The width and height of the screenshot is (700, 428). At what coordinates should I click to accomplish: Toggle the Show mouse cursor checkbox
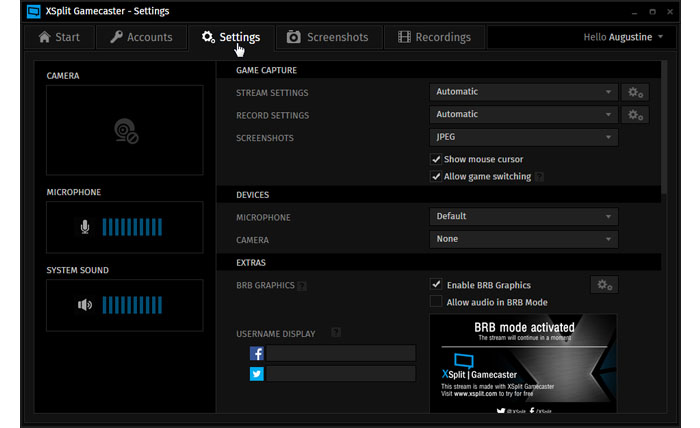click(436, 159)
